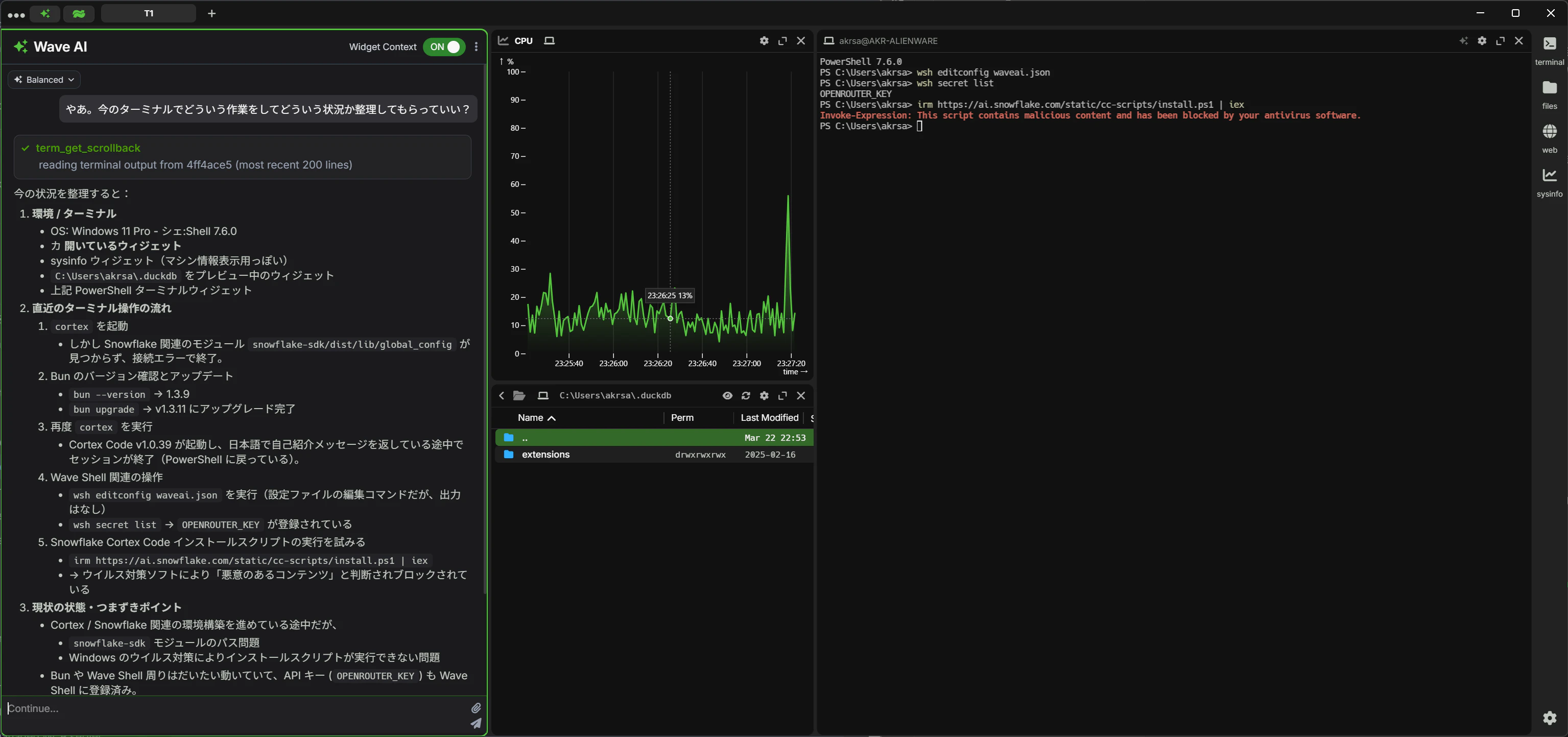Open the Balanced model mode dropdown
The image size is (1568, 737).
click(x=43, y=79)
